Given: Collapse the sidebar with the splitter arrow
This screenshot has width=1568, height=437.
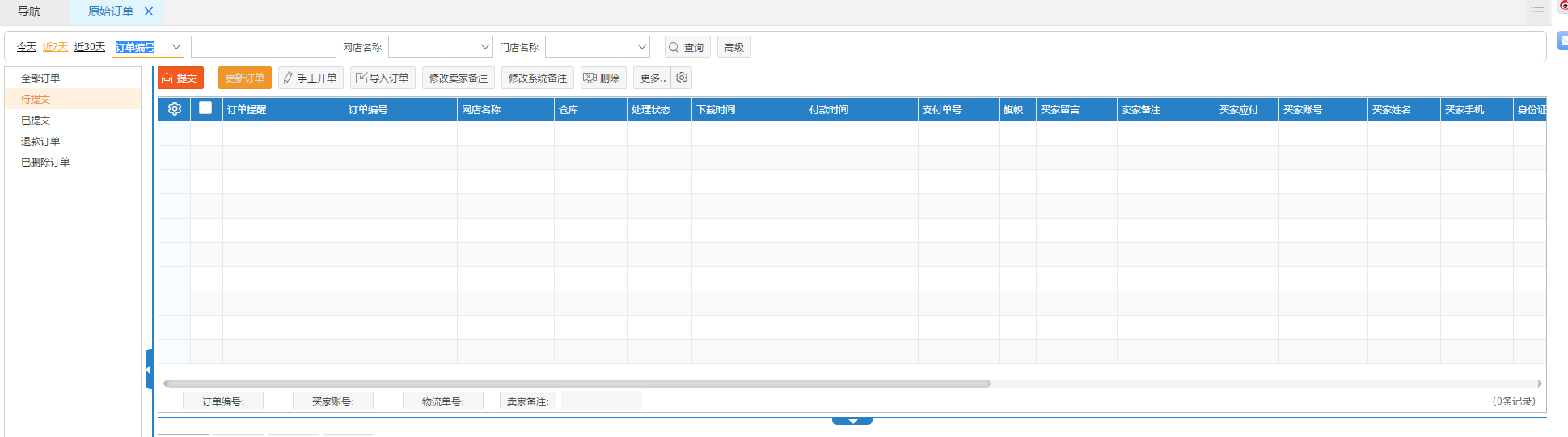Looking at the screenshot, I should (x=149, y=369).
